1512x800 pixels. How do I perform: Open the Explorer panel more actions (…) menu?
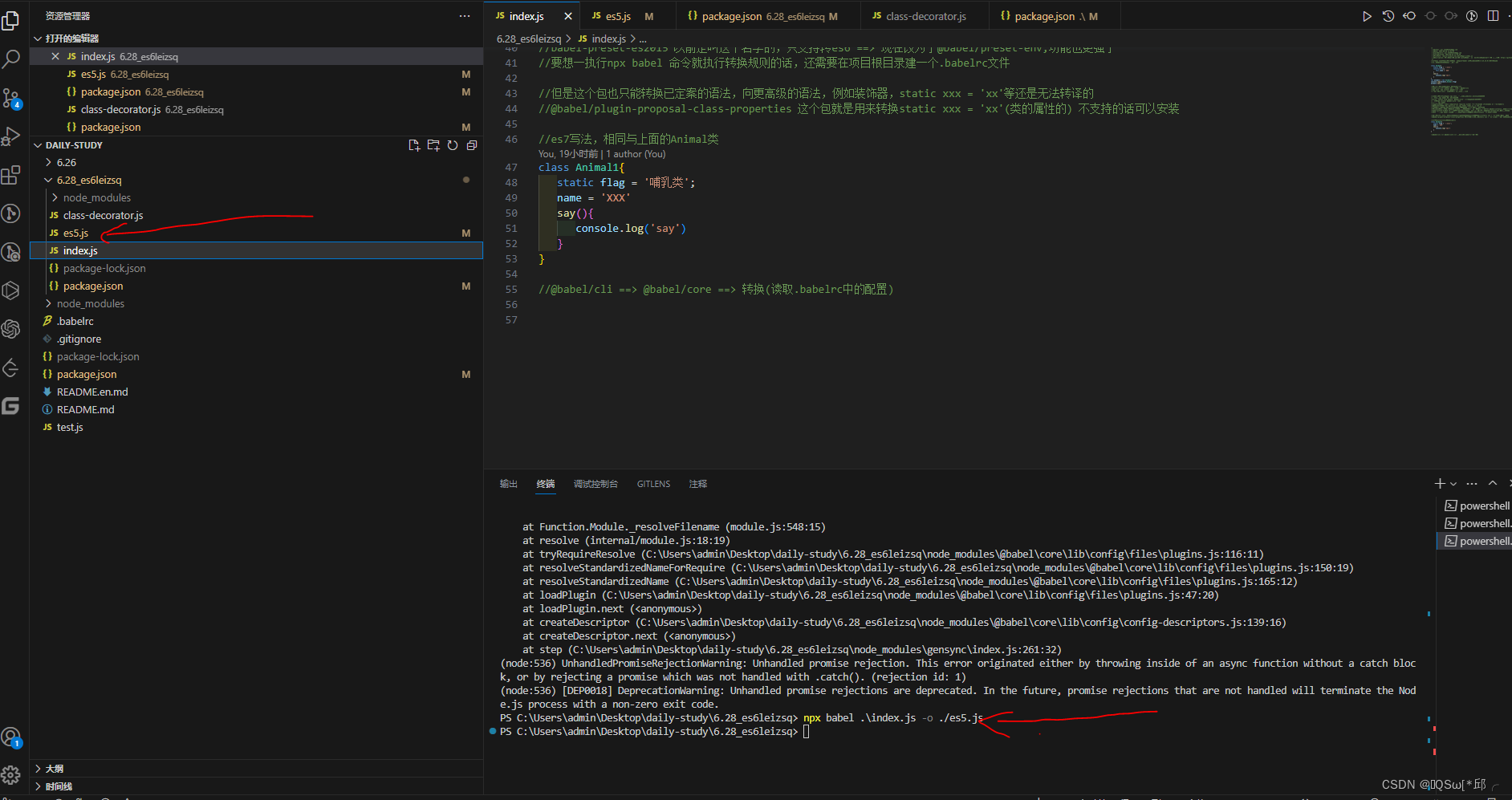tap(465, 16)
